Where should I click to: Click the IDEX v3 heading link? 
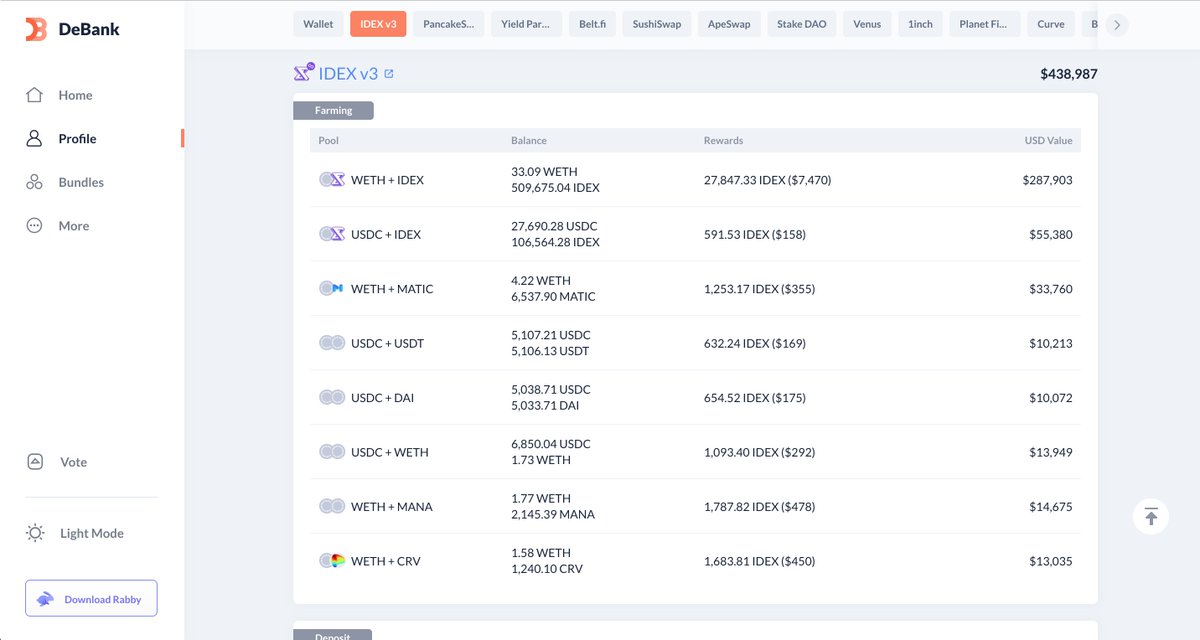(348, 73)
